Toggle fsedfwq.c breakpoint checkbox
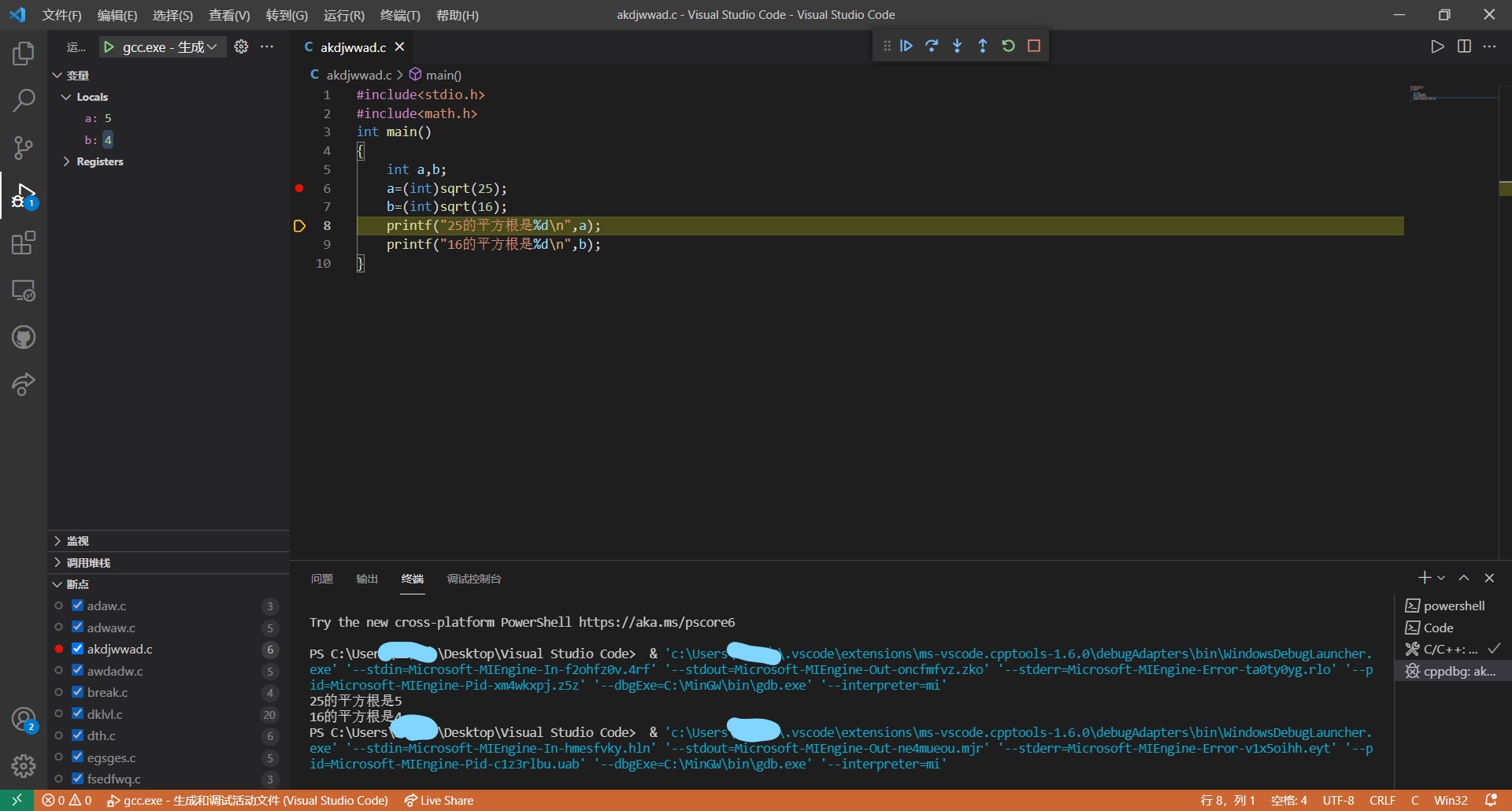 click(x=77, y=779)
